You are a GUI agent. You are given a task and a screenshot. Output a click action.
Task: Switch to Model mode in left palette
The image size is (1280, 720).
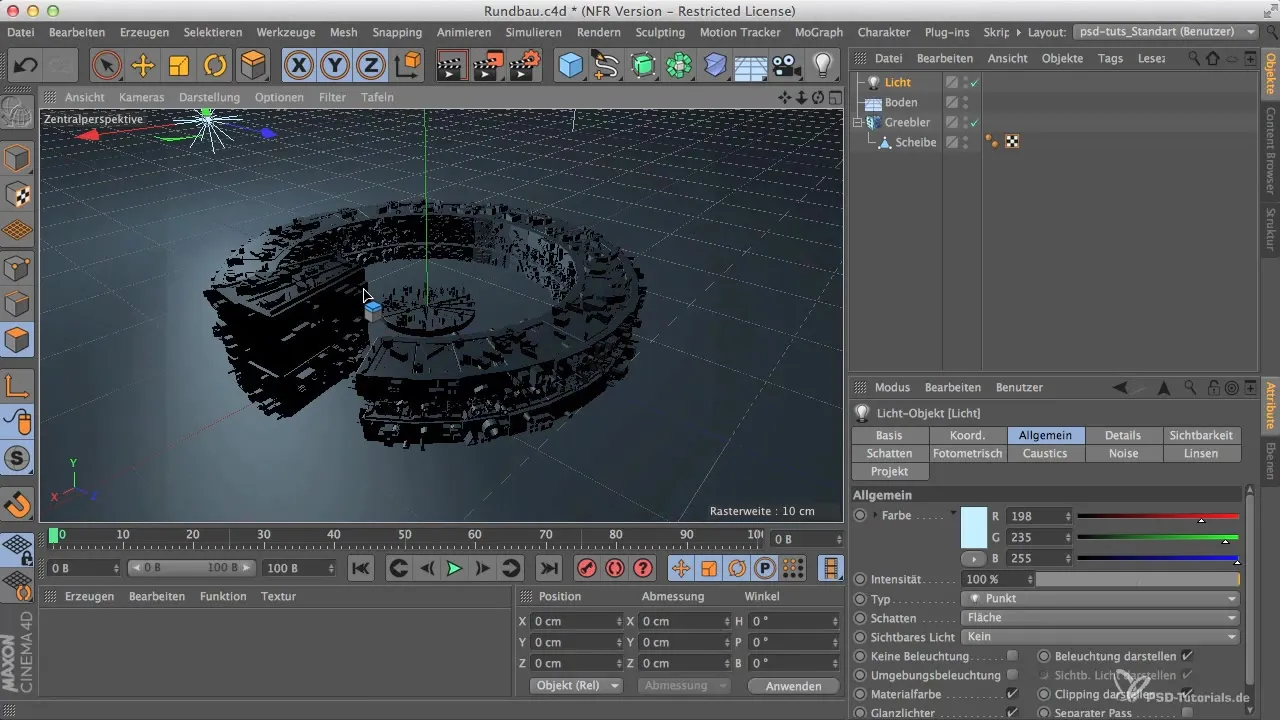click(18, 158)
